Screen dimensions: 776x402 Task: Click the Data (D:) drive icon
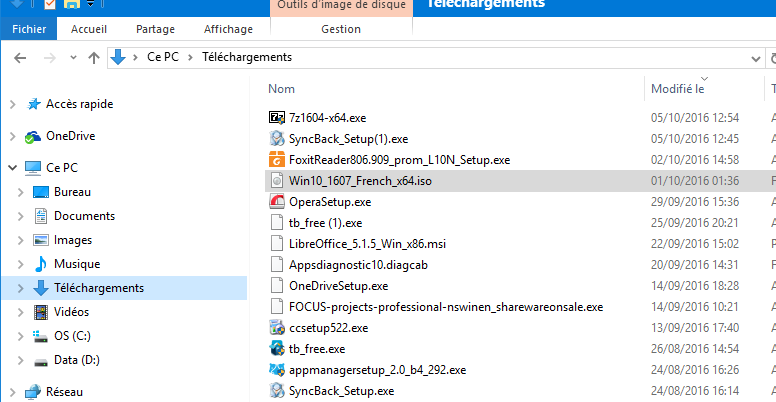pyautogui.click(x=41, y=360)
